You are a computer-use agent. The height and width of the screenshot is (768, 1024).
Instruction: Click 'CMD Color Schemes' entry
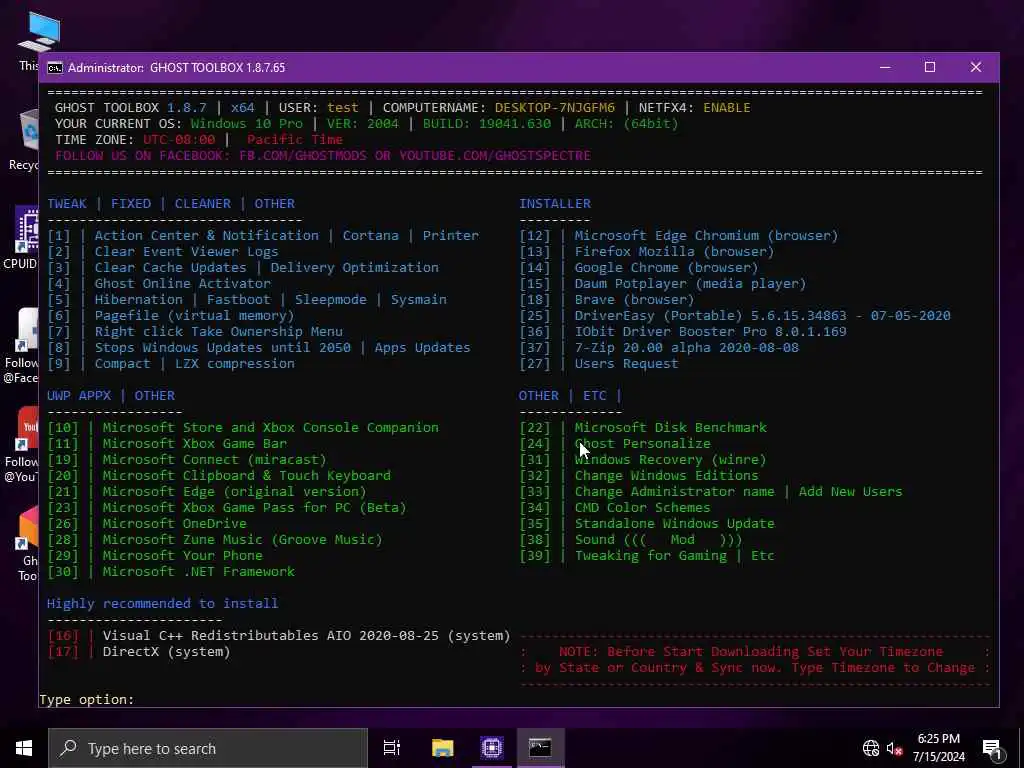(643, 507)
